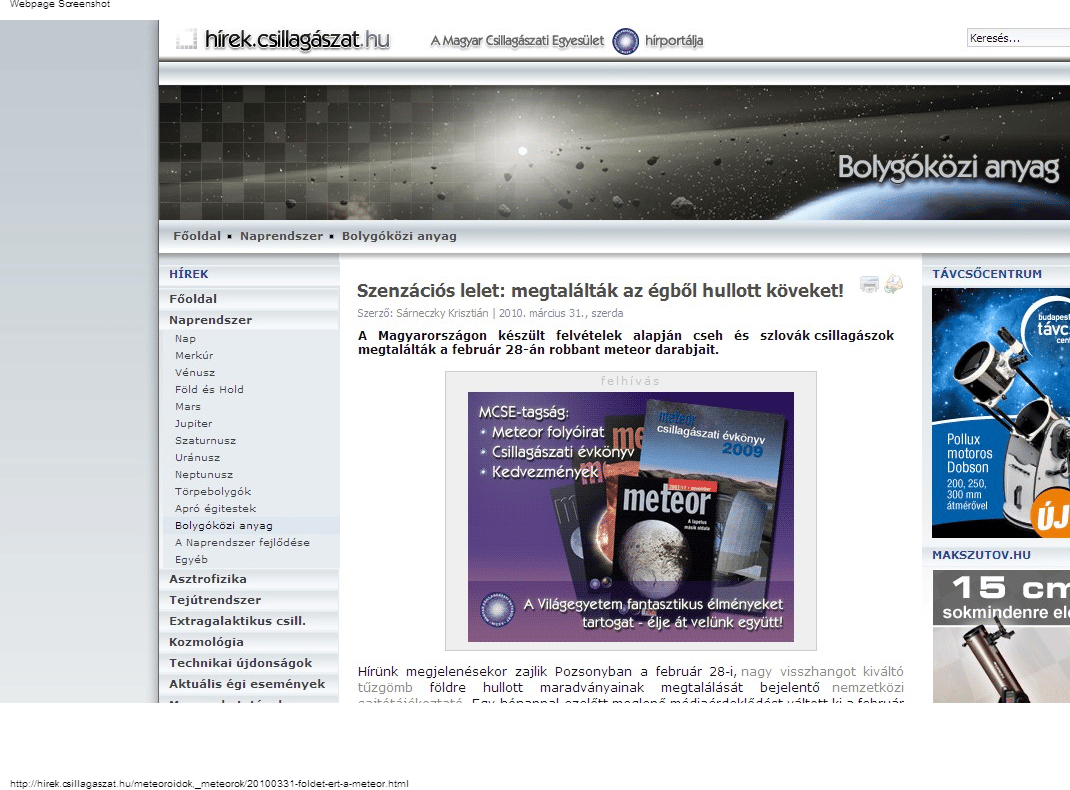
Task: Click the article title Szenzációs lelet
Action: [600, 291]
